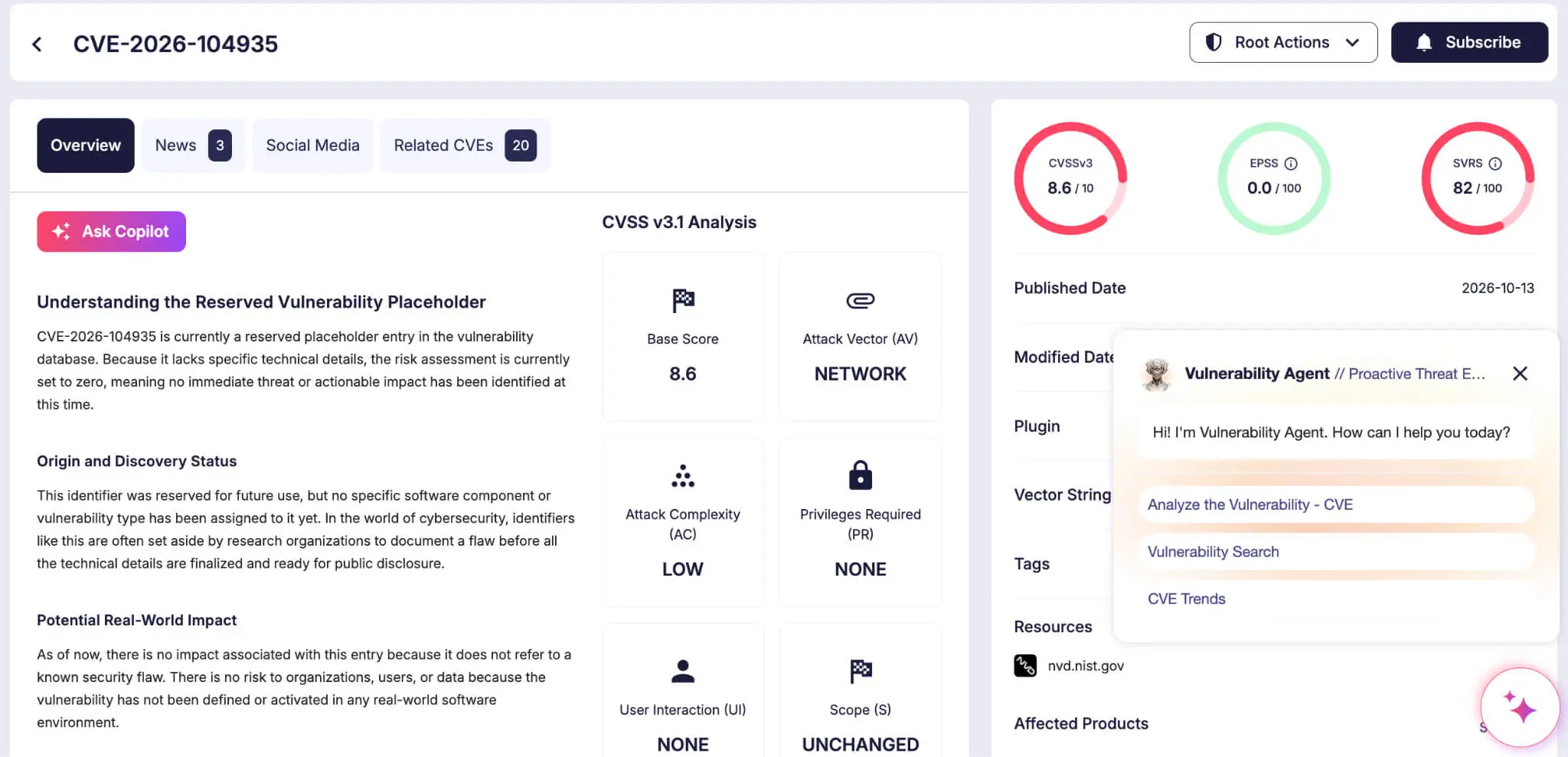Click the Vulnerability Agent avatar
The height and width of the screenshot is (757, 1568).
[x=1157, y=374]
